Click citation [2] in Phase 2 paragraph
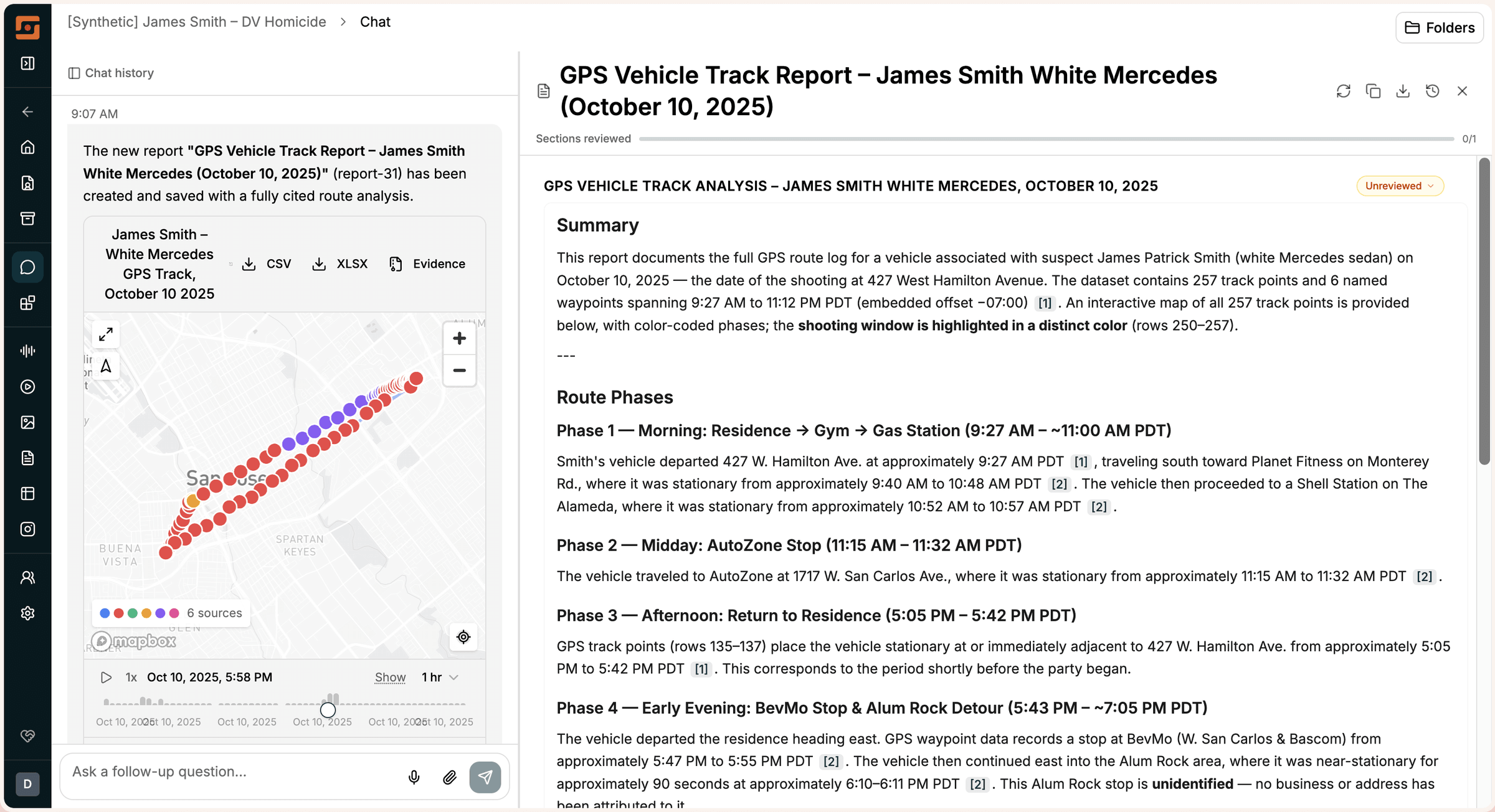1495x812 pixels. 1424,577
